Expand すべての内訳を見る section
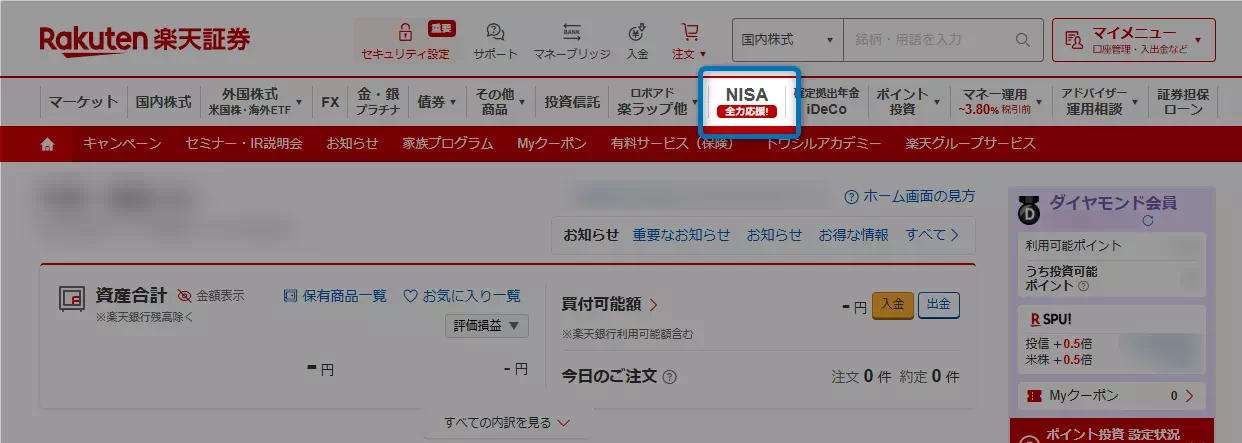 (x=507, y=423)
